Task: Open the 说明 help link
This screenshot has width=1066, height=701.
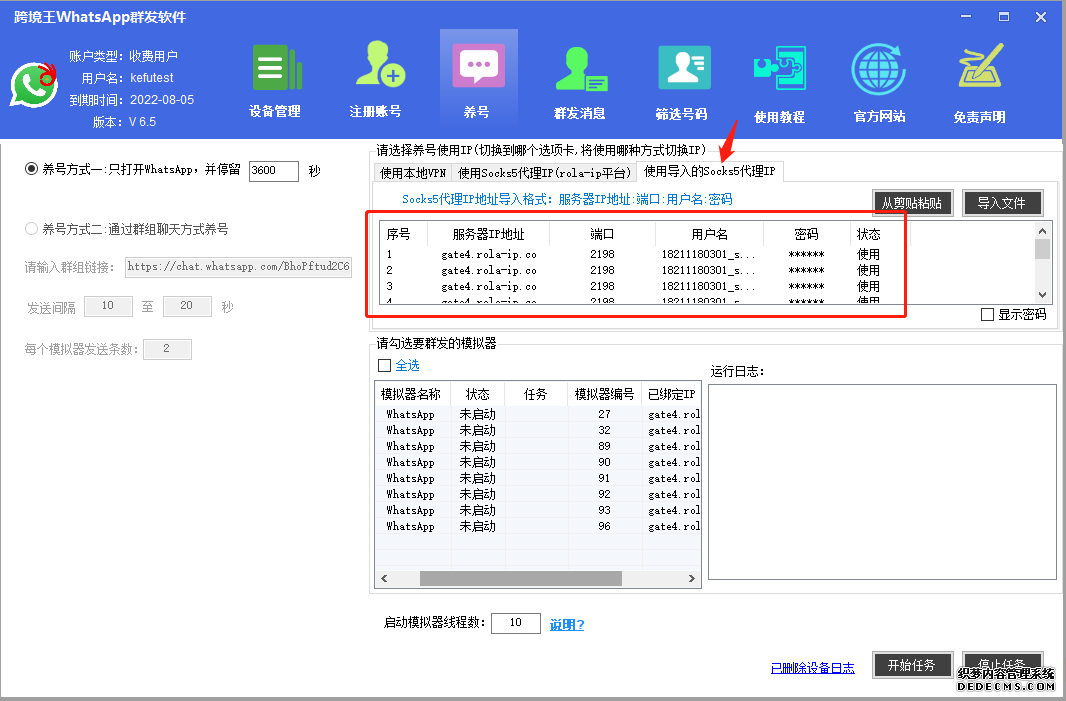Action: [x=567, y=622]
